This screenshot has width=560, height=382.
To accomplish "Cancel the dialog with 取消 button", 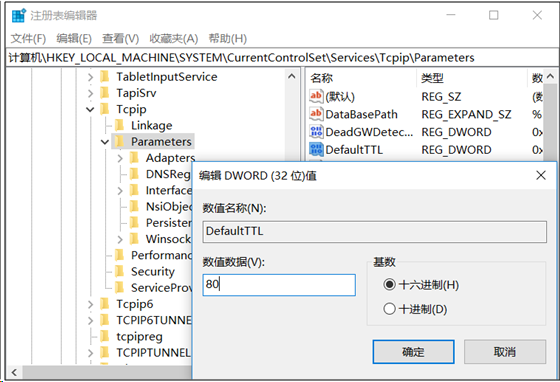I will tap(505, 352).
